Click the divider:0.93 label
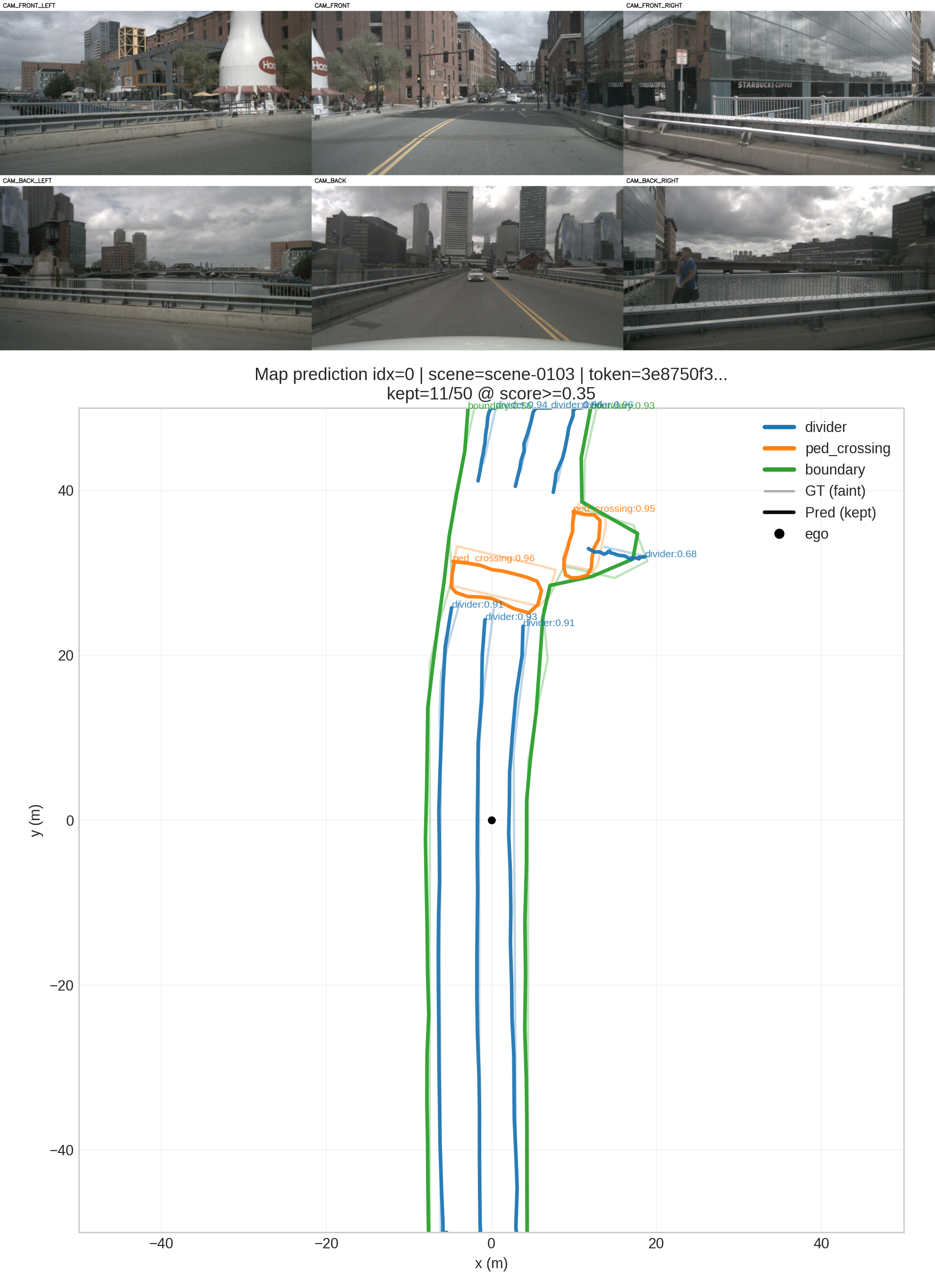935x1288 pixels. (510, 617)
